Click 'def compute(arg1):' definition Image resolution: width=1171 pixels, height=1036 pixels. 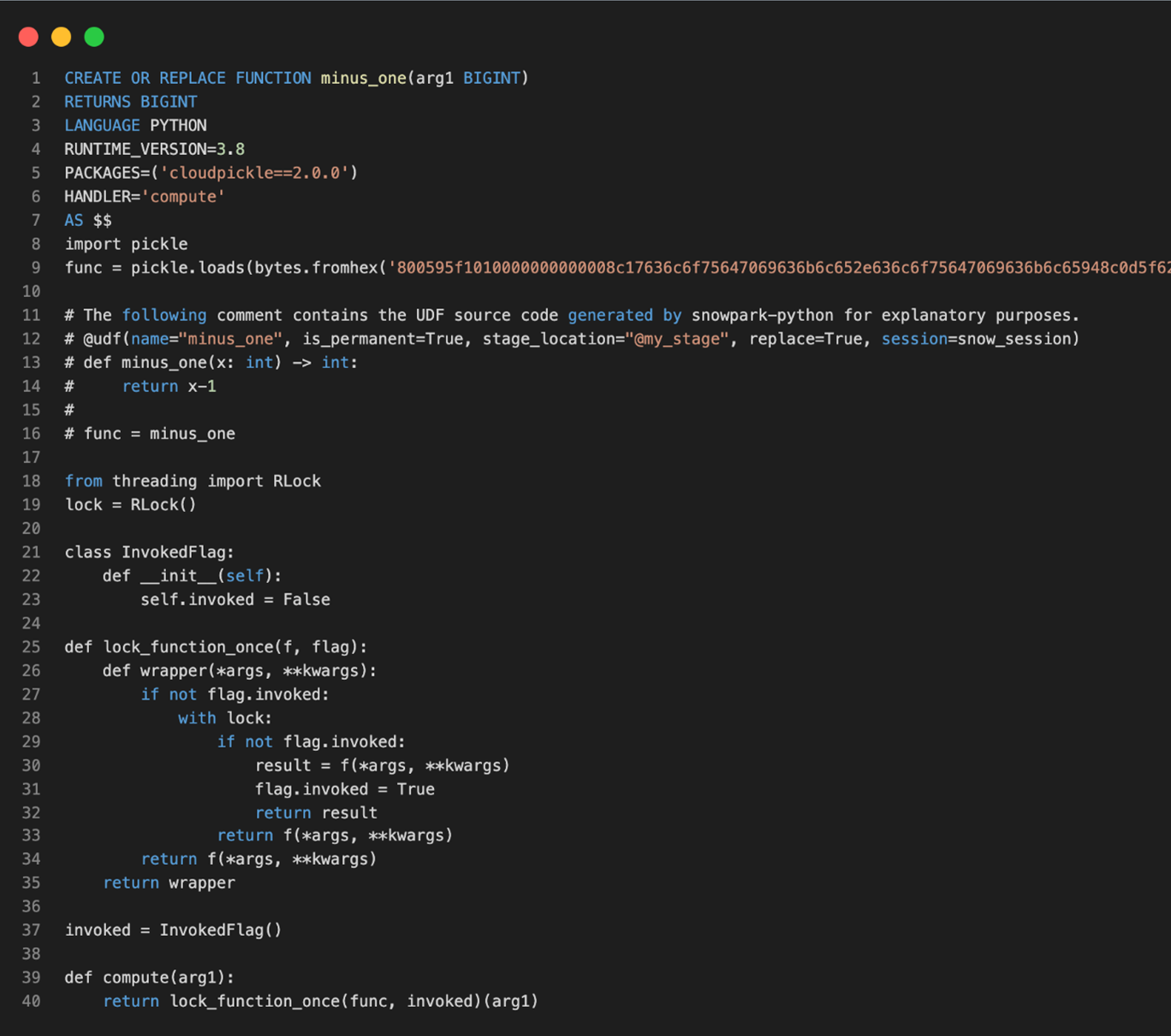coord(149,978)
